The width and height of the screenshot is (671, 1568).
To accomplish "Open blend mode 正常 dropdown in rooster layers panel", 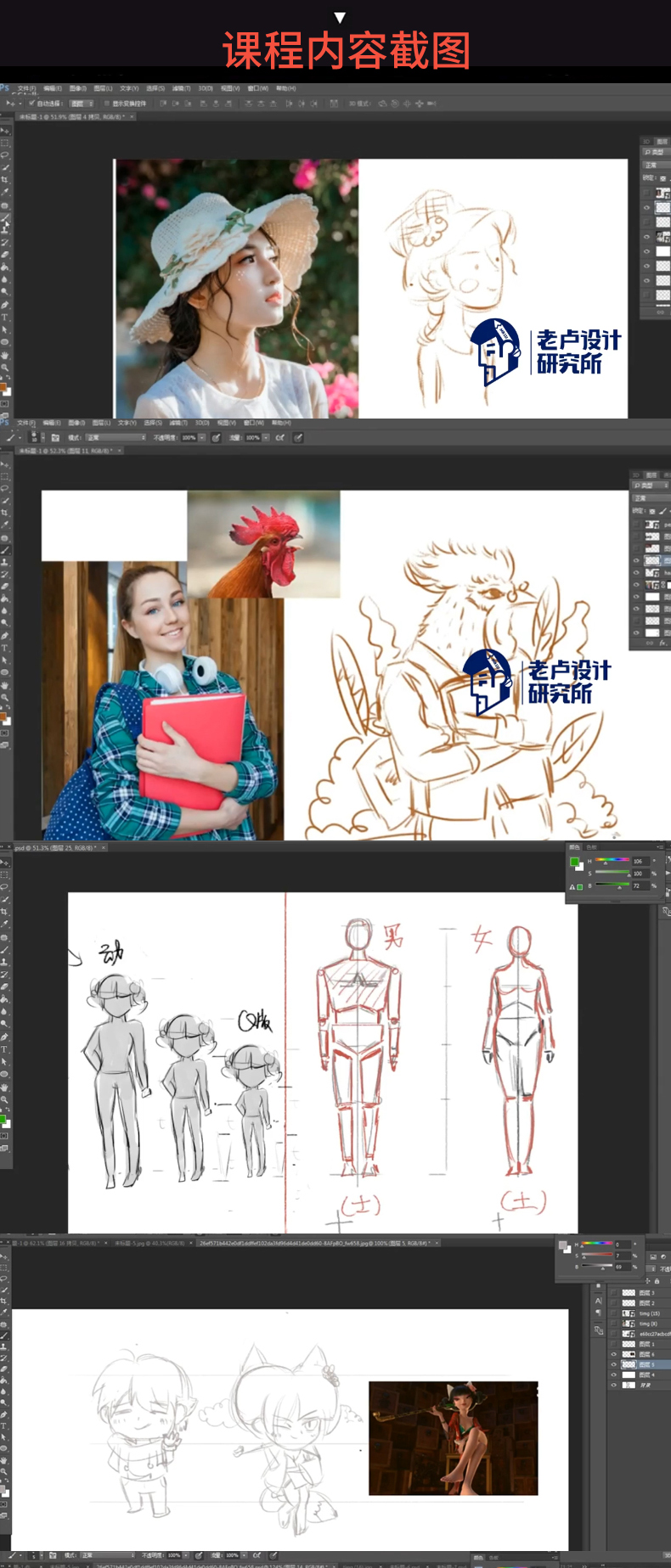I will [x=651, y=497].
